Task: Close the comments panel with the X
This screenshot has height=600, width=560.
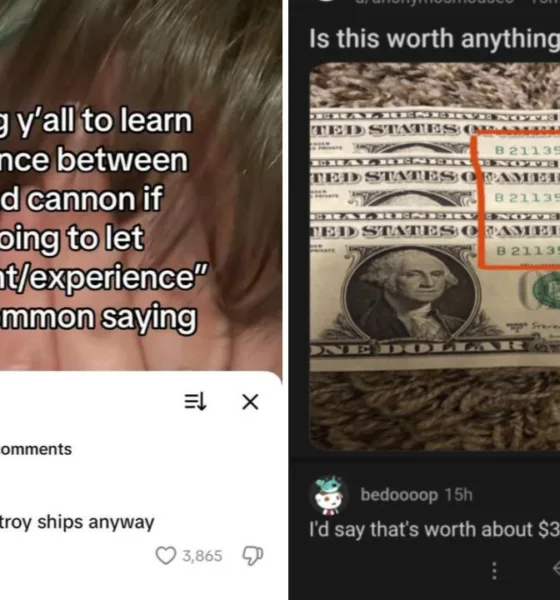Action: click(x=250, y=402)
